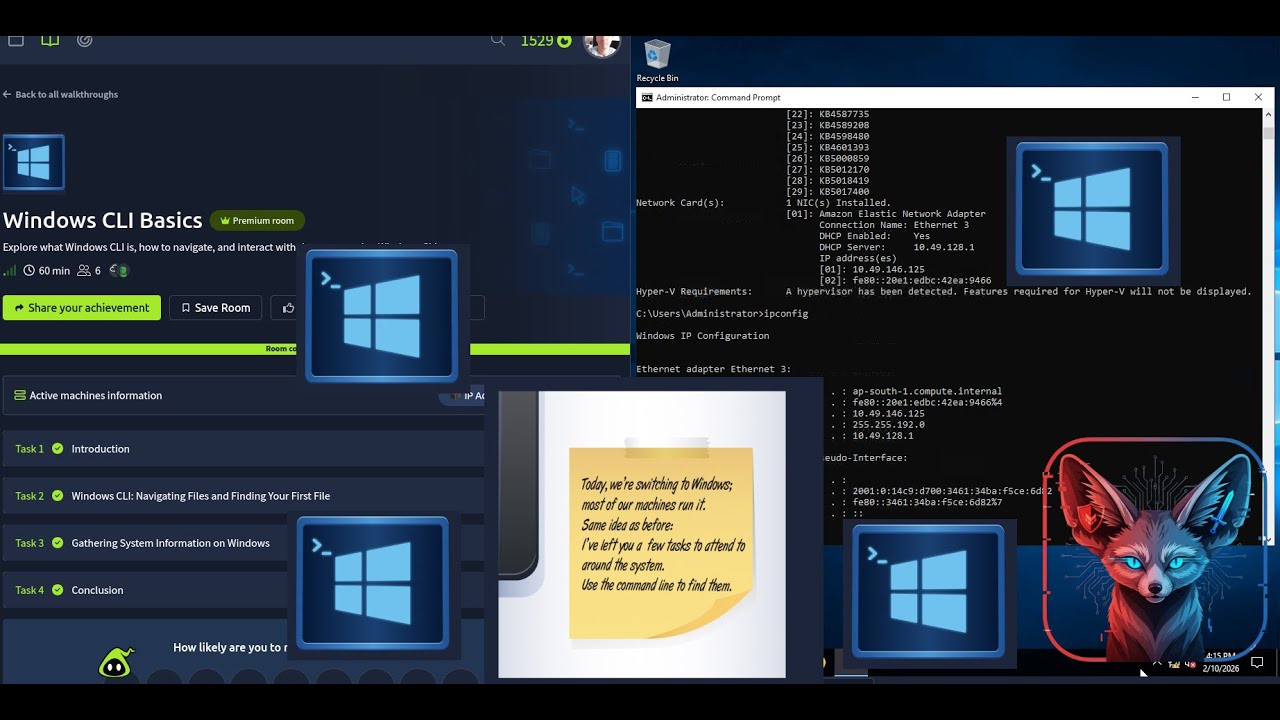Click Task 4 green completed checkmark
This screenshot has height=720, width=1280.
[x=57, y=590]
